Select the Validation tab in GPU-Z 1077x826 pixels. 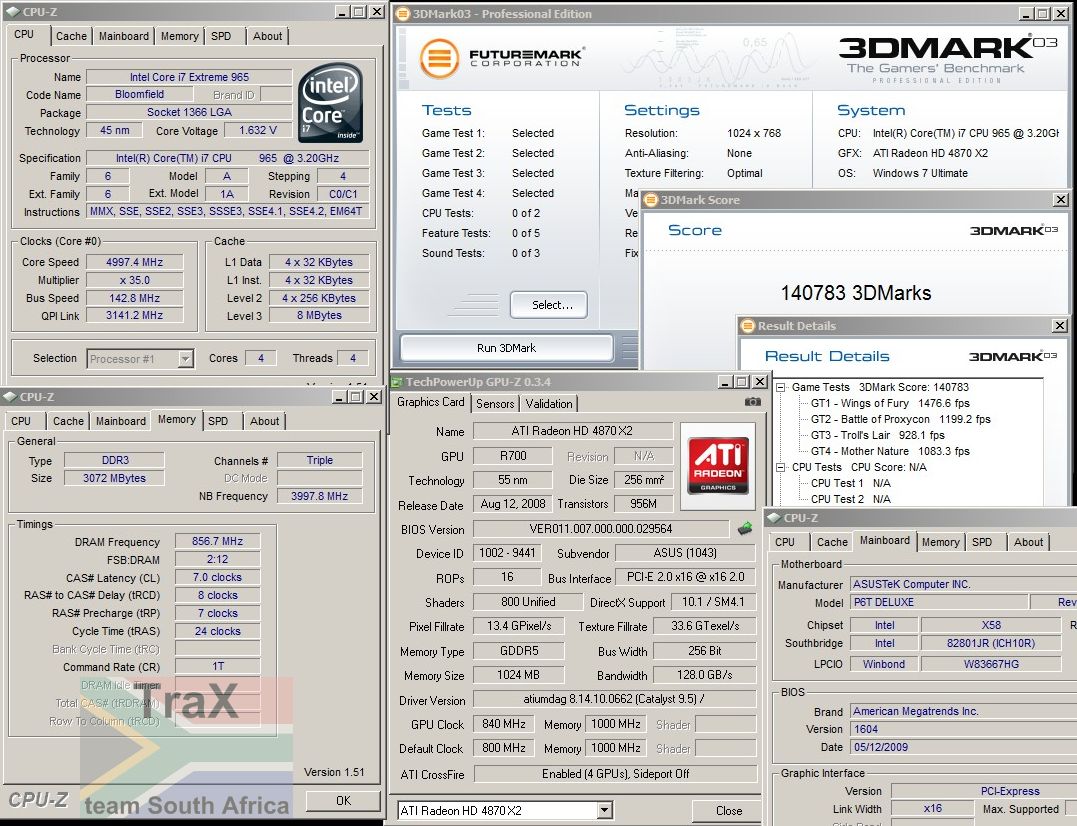coord(549,404)
